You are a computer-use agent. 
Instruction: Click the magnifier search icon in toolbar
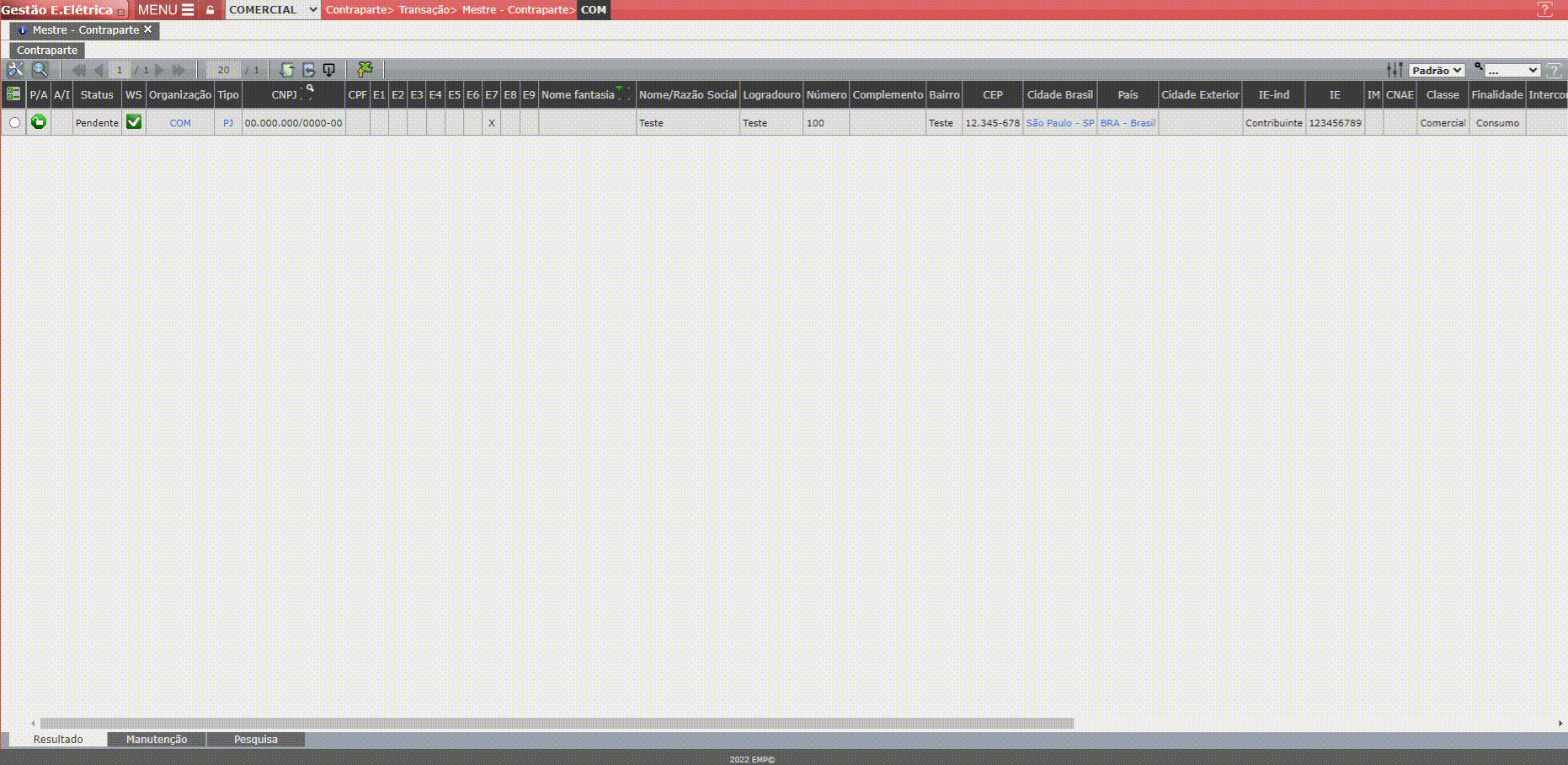pyautogui.click(x=40, y=70)
